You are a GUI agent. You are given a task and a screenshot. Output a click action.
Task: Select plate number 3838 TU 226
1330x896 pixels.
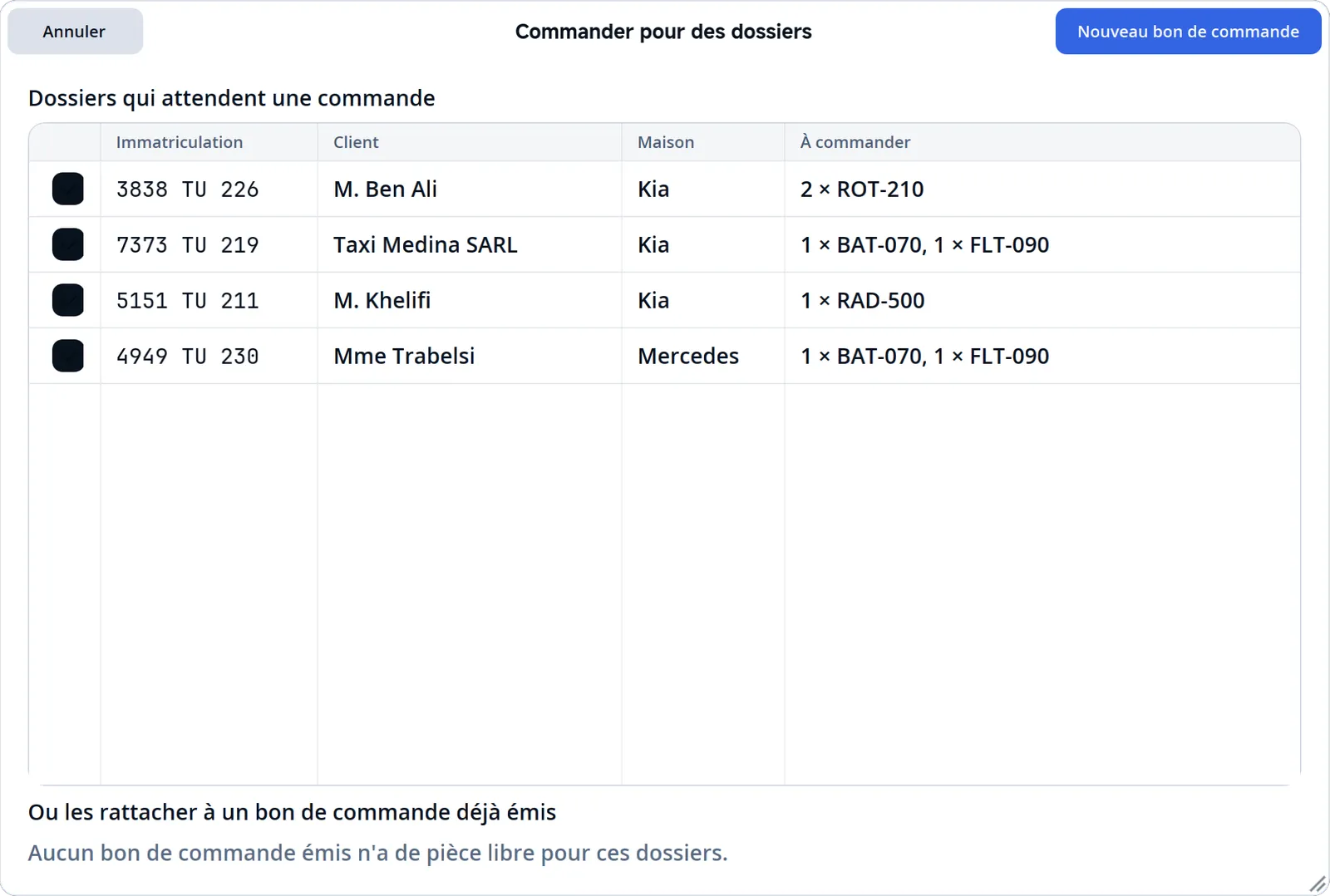click(x=188, y=190)
